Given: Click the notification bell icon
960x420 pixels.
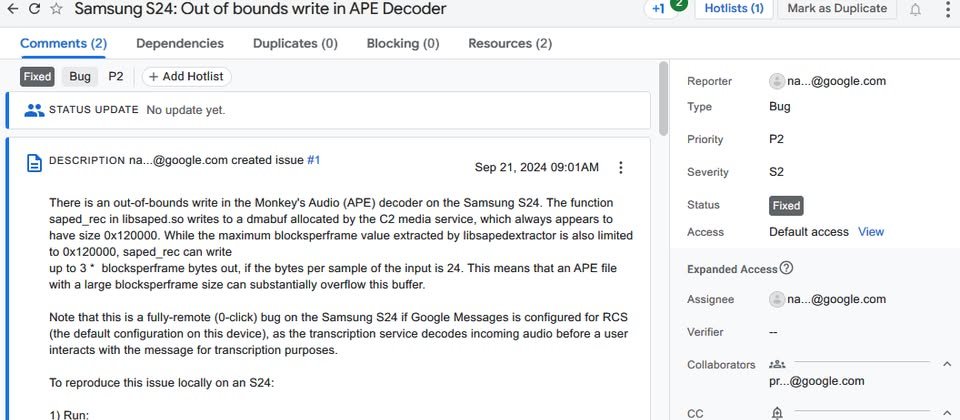Looking at the screenshot, I should (915, 9).
